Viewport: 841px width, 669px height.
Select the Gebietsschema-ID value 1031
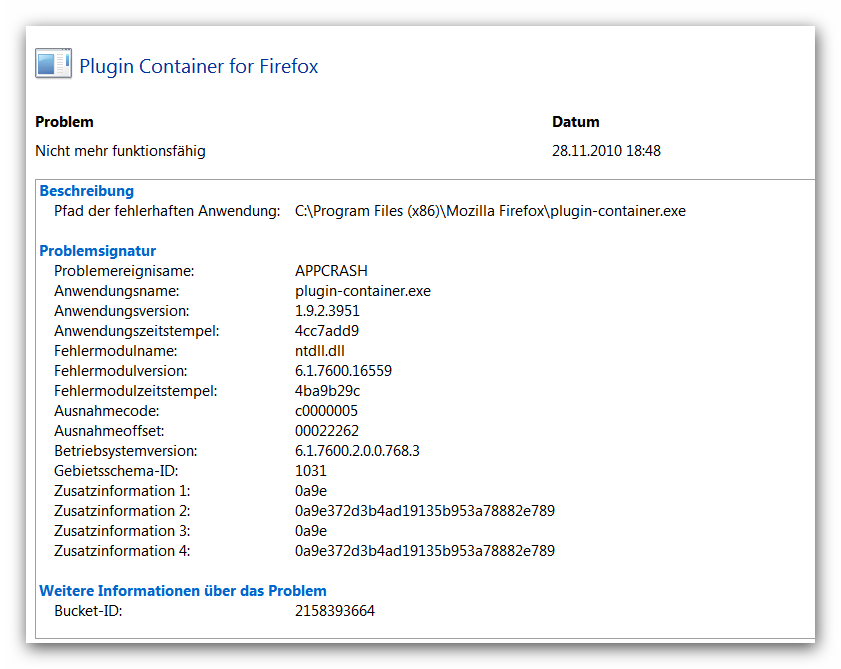coord(311,471)
